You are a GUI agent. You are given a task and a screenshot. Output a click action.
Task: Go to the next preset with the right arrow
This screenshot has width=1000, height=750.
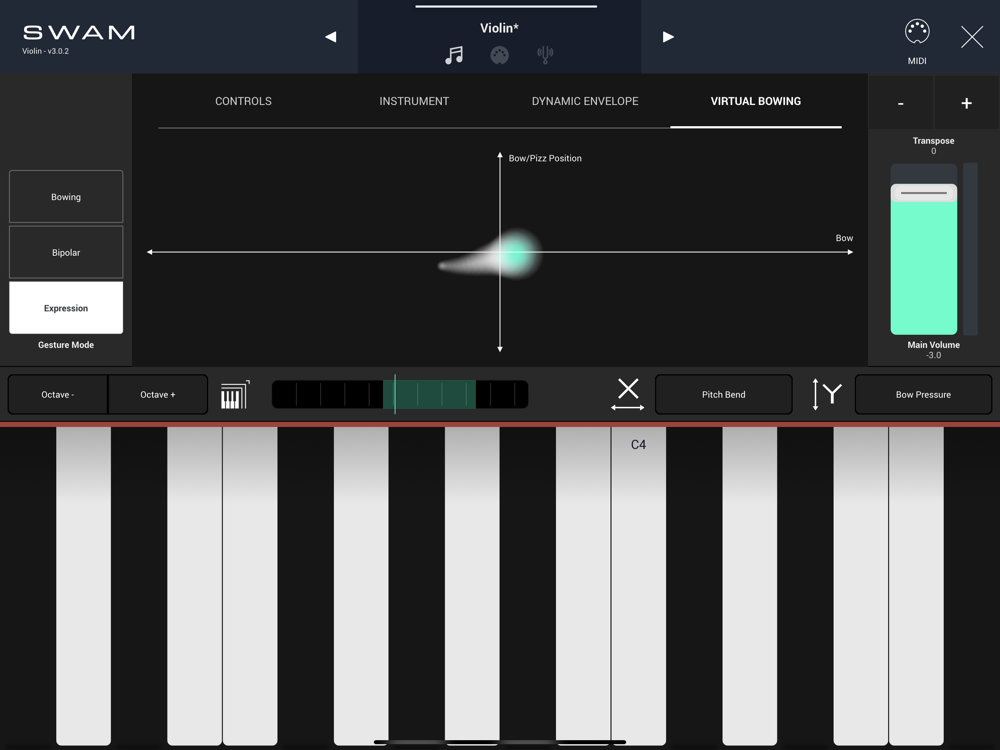pyautogui.click(x=668, y=37)
